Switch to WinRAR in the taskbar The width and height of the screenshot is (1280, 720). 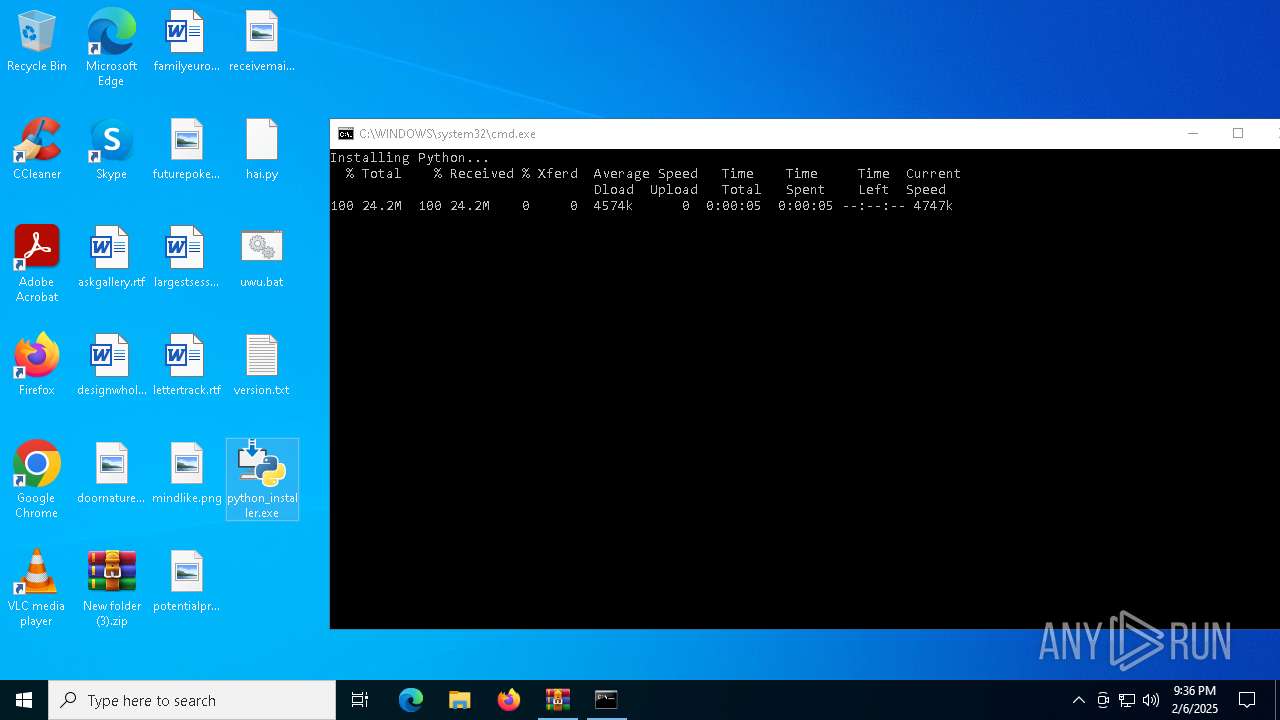point(558,700)
